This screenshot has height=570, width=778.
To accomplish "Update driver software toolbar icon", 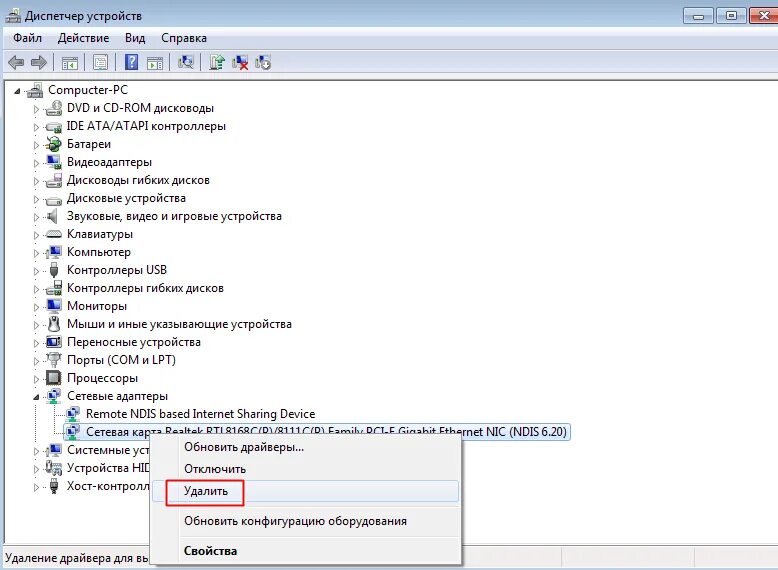I will pyautogui.click(x=217, y=63).
